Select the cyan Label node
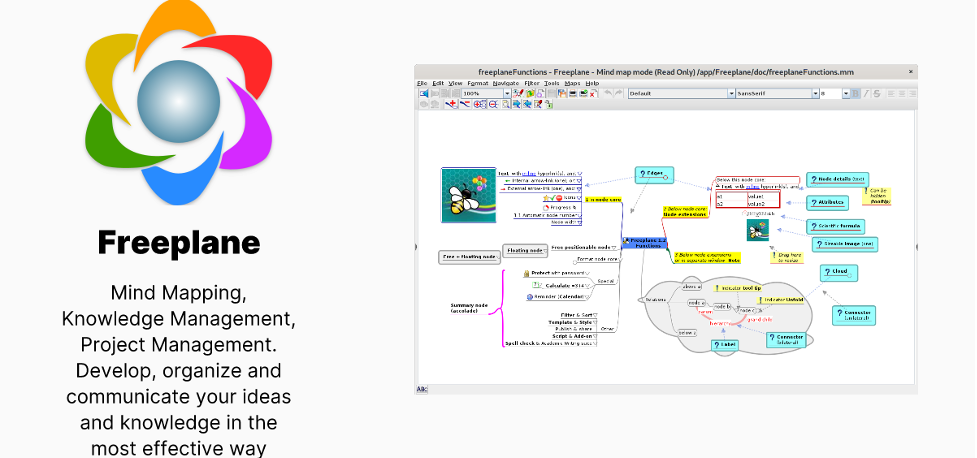 click(725, 345)
